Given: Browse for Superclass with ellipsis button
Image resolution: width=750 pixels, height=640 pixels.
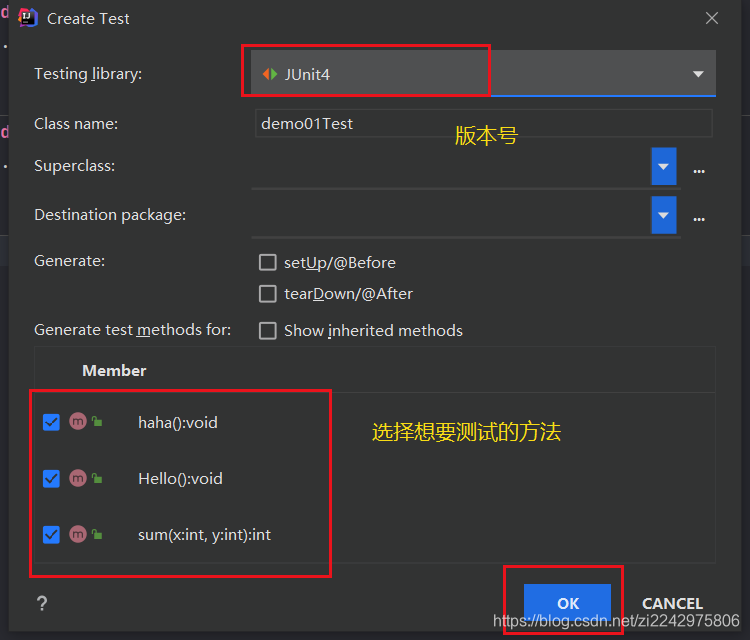Looking at the screenshot, I should pyautogui.click(x=699, y=171).
